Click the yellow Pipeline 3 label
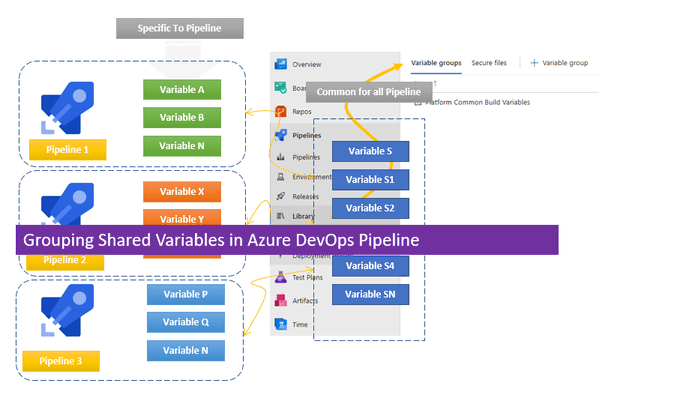 click(61, 361)
